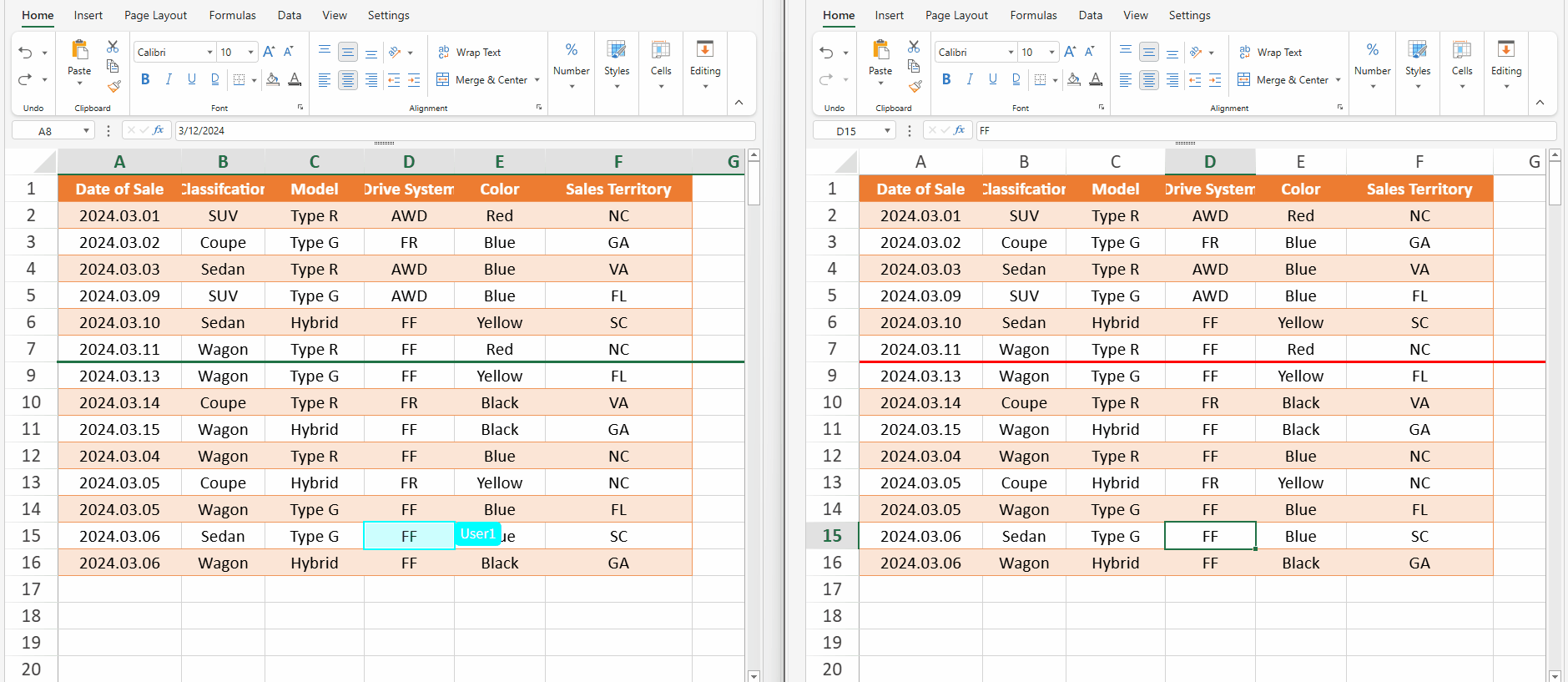Click the Redo arrow in the left window
1568x682 pixels.
pyautogui.click(x=25, y=79)
